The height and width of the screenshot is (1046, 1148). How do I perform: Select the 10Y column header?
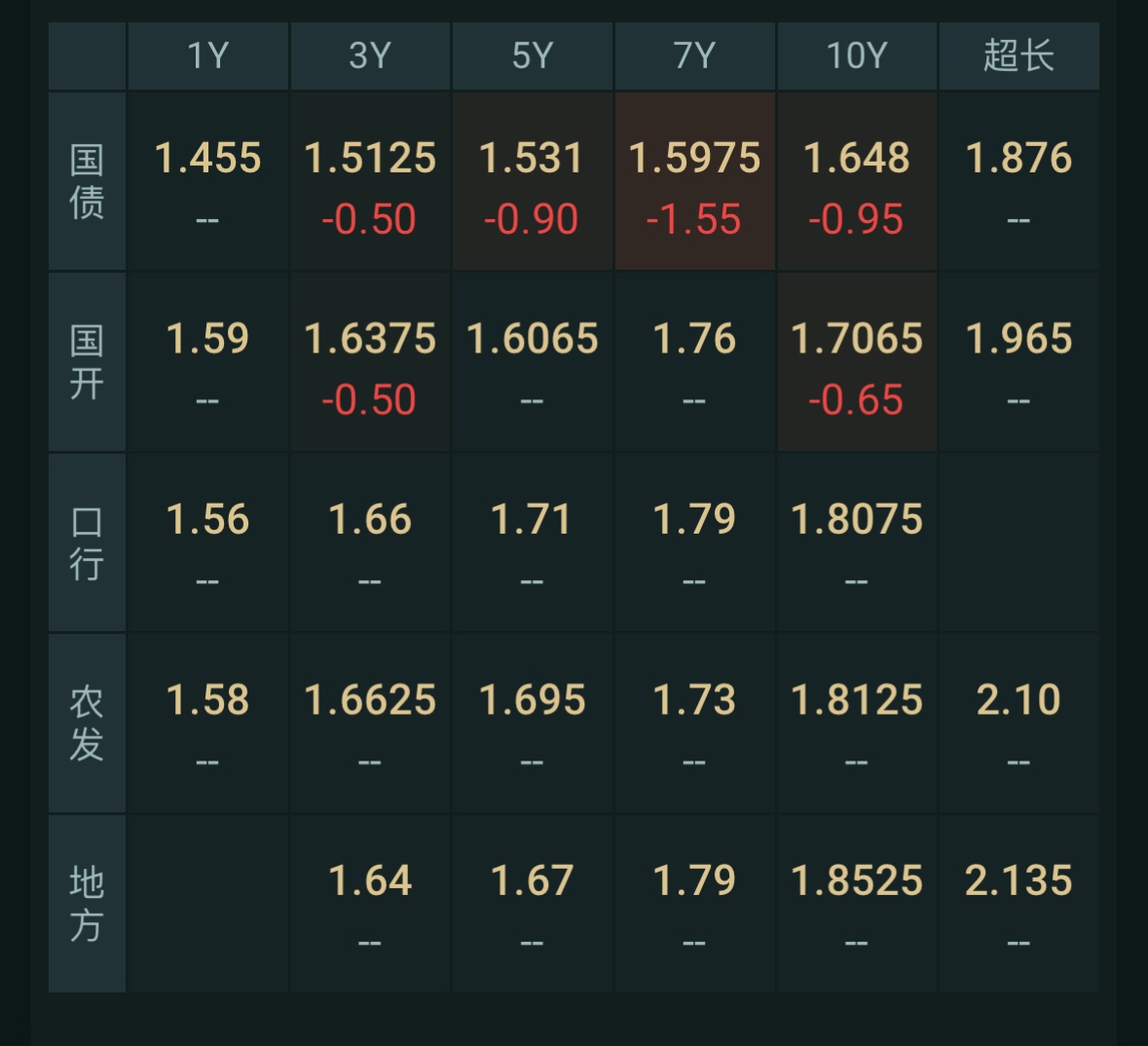point(857,56)
